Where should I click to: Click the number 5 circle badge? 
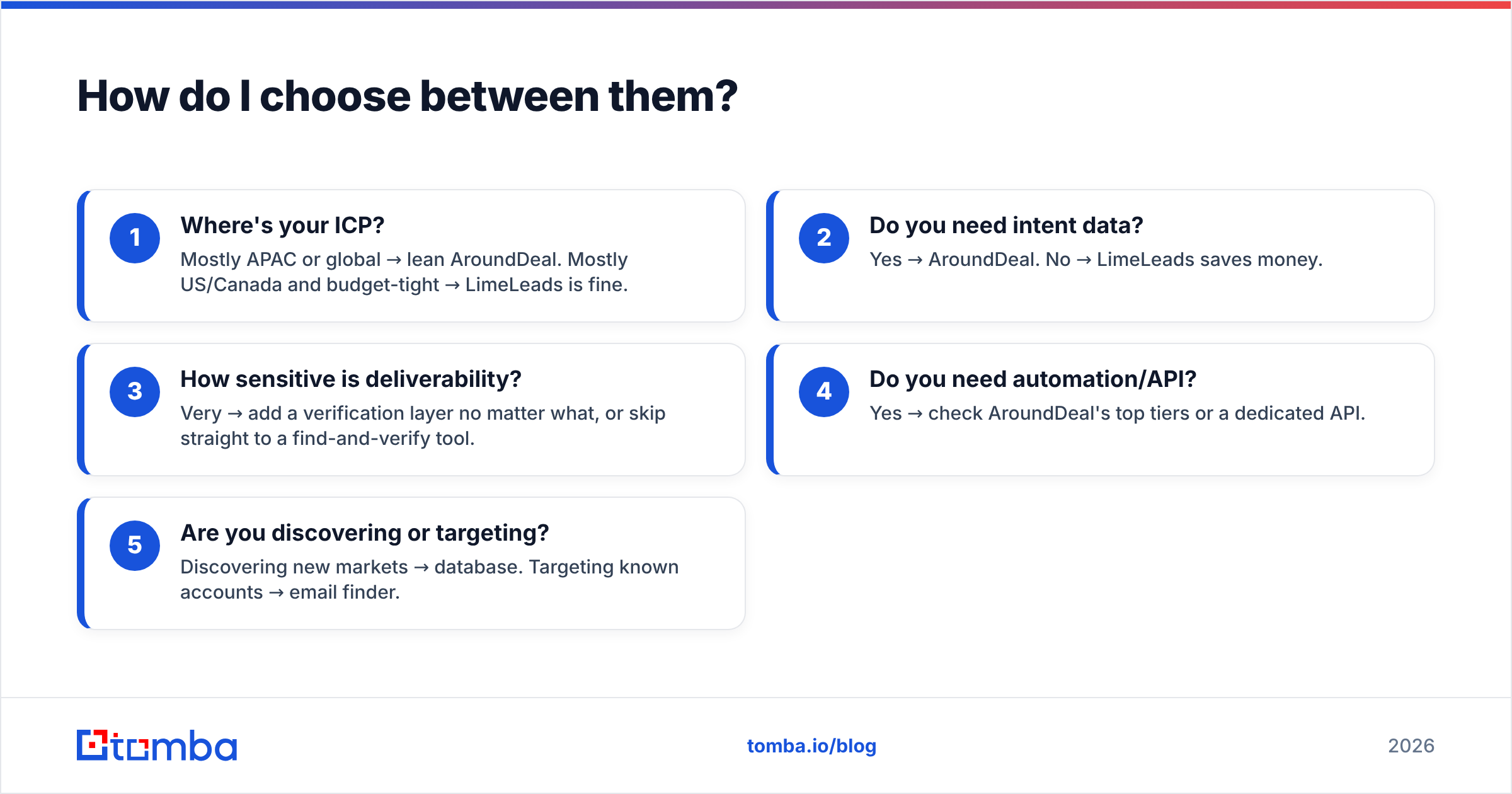tap(135, 546)
